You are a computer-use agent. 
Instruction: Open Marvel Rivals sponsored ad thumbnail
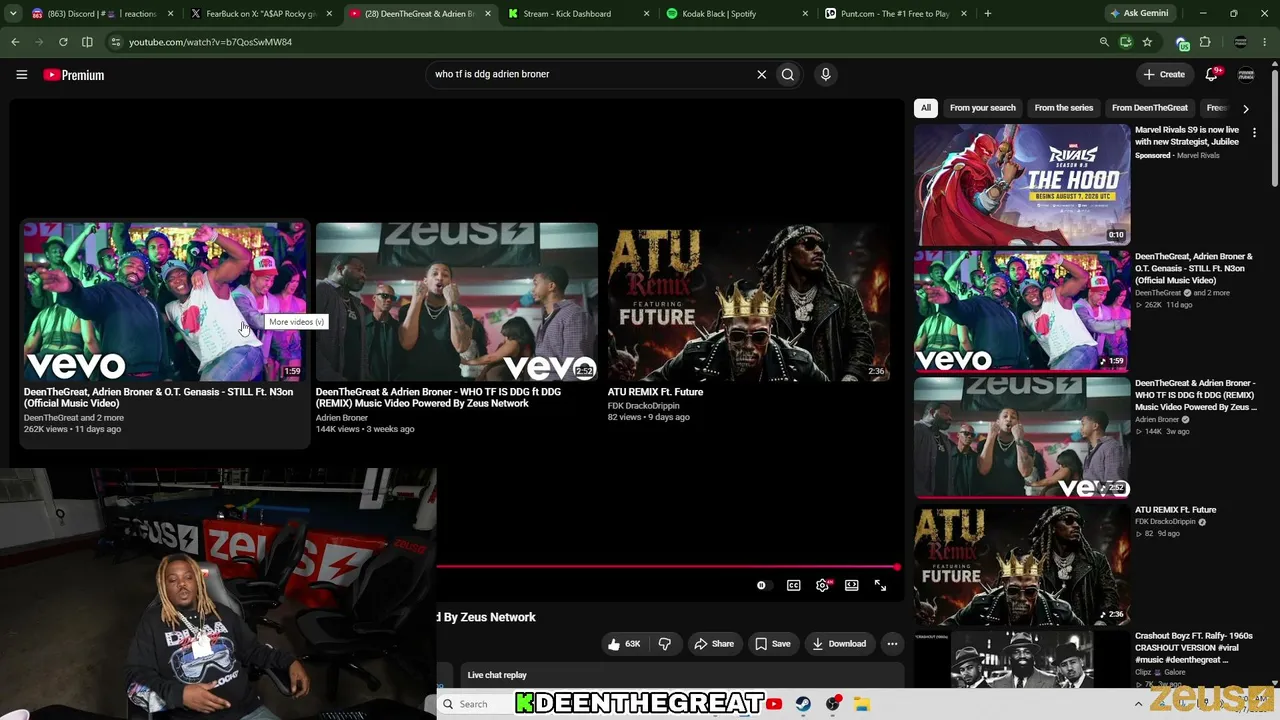pyautogui.click(x=1022, y=184)
